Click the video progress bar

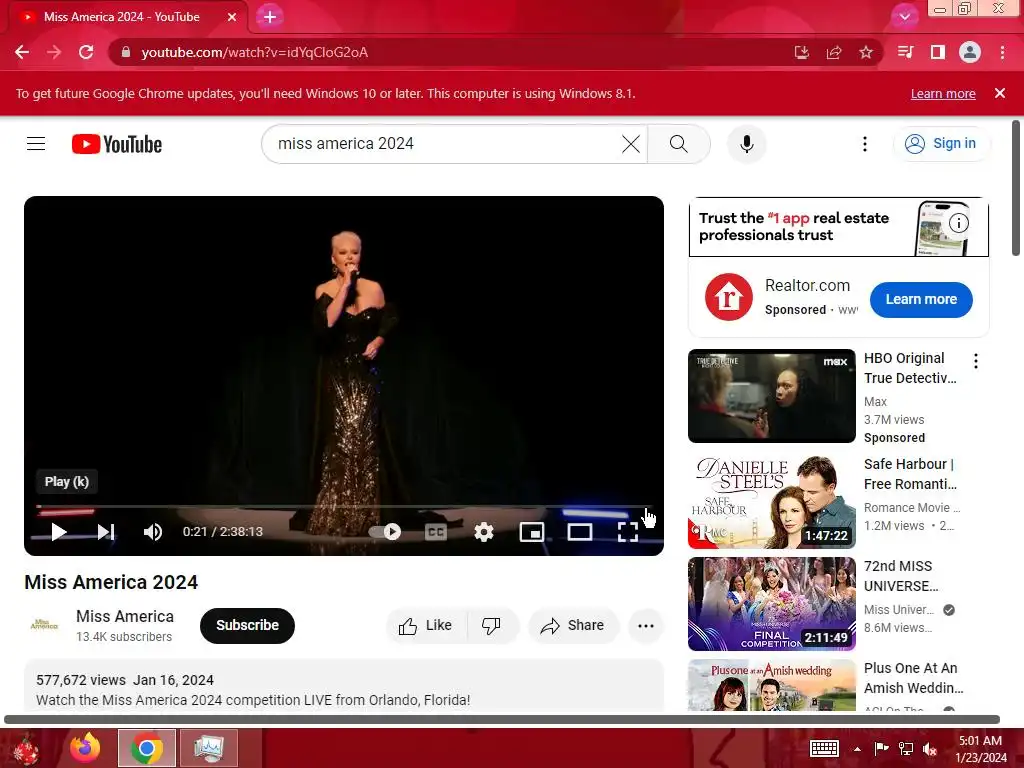click(x=344, y=507)
